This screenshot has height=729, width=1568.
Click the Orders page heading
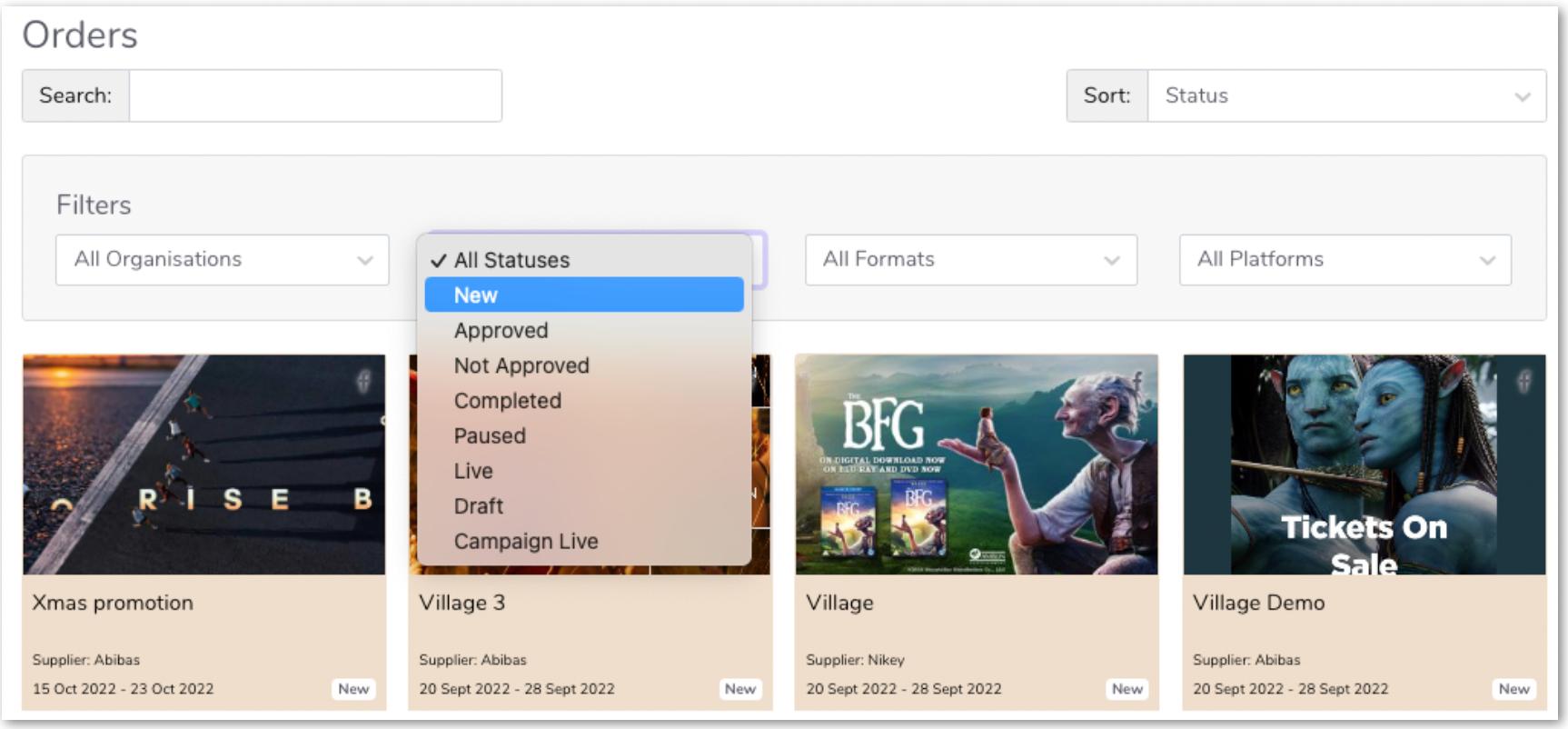(x=80, y=35)
